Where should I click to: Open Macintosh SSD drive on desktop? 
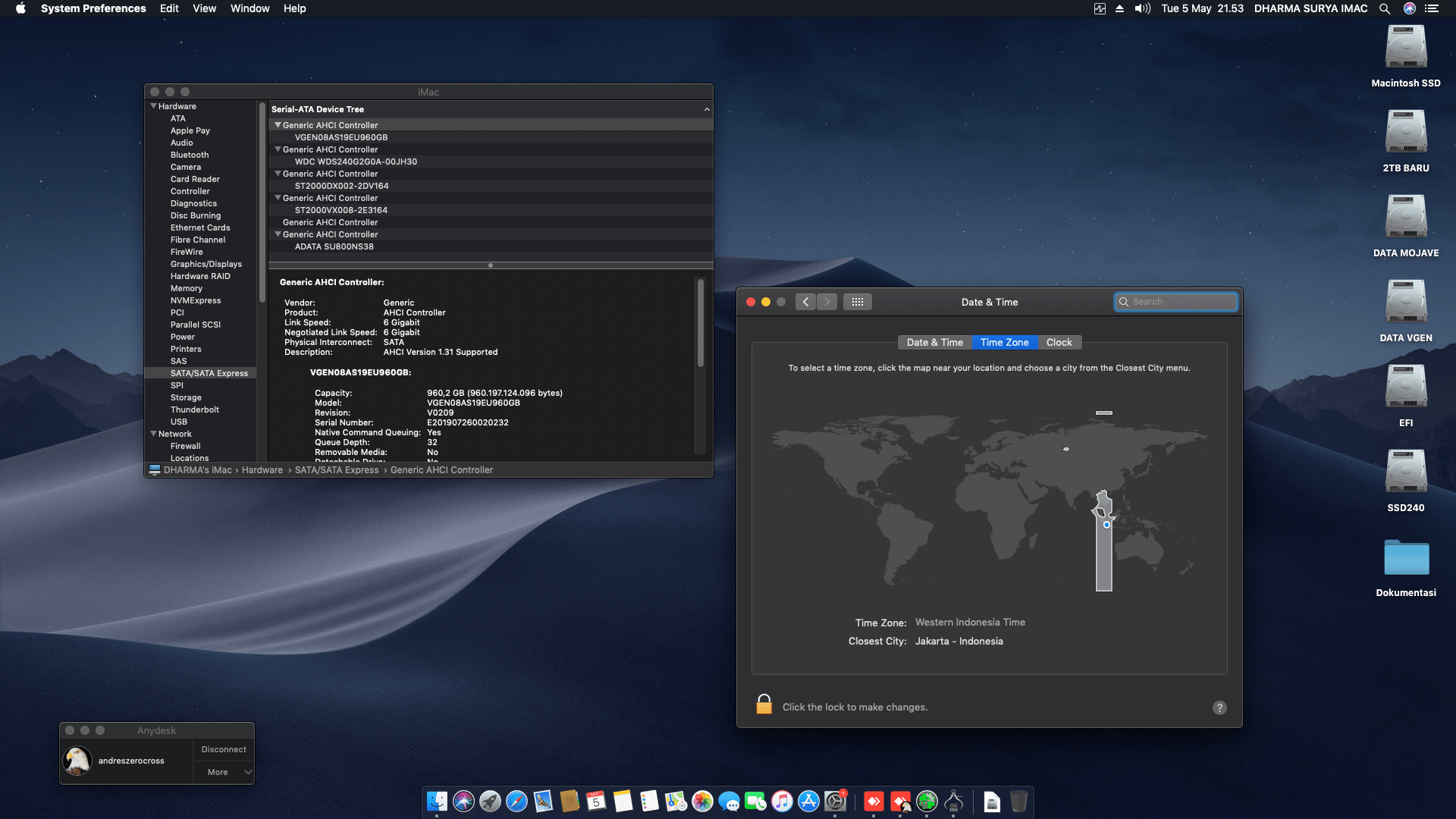(x=1406, y=47)
